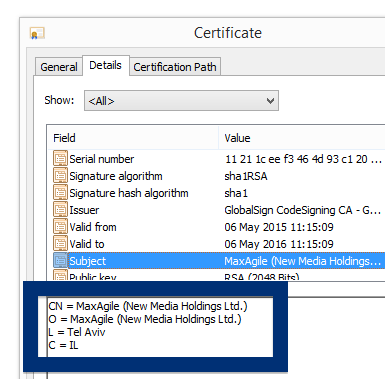
Task: Select the Valid to row
Action: [217, 244]
